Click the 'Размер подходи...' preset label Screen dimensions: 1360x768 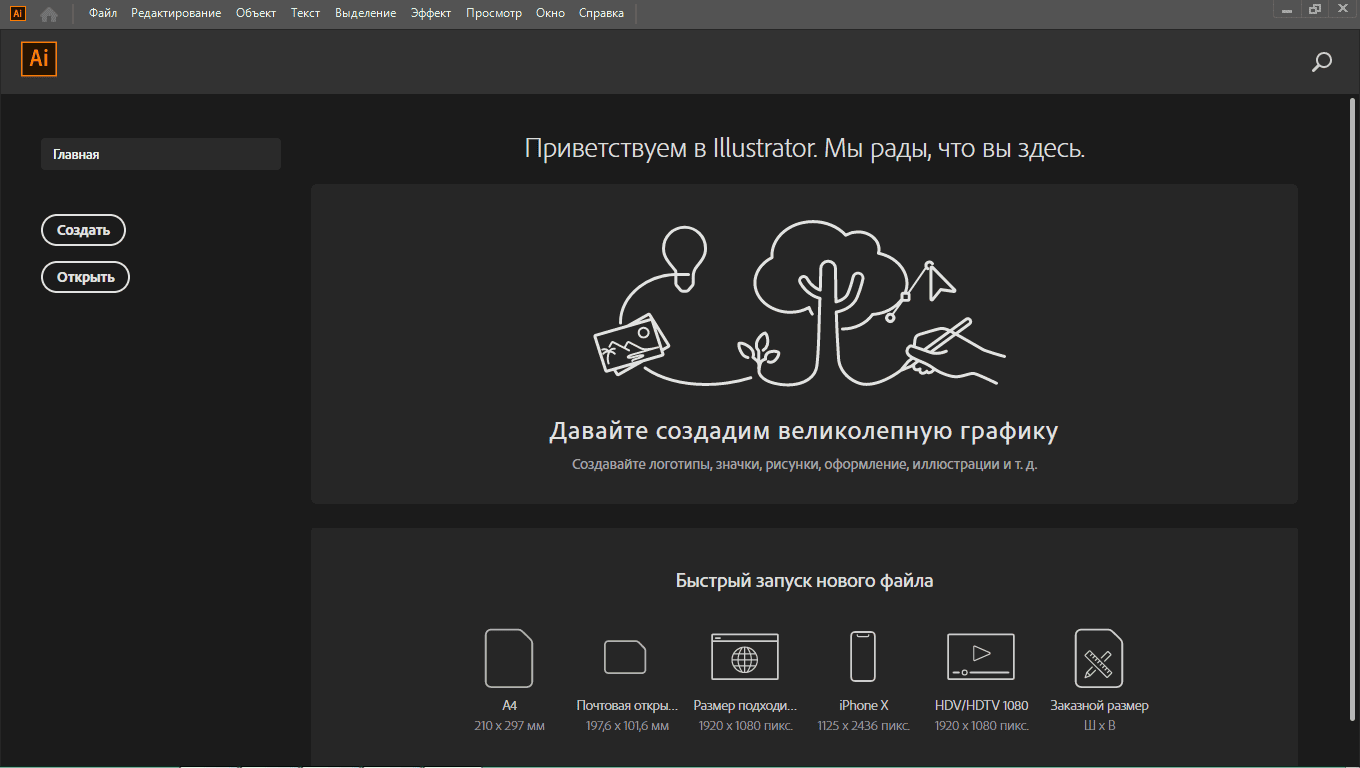(745, 706)
